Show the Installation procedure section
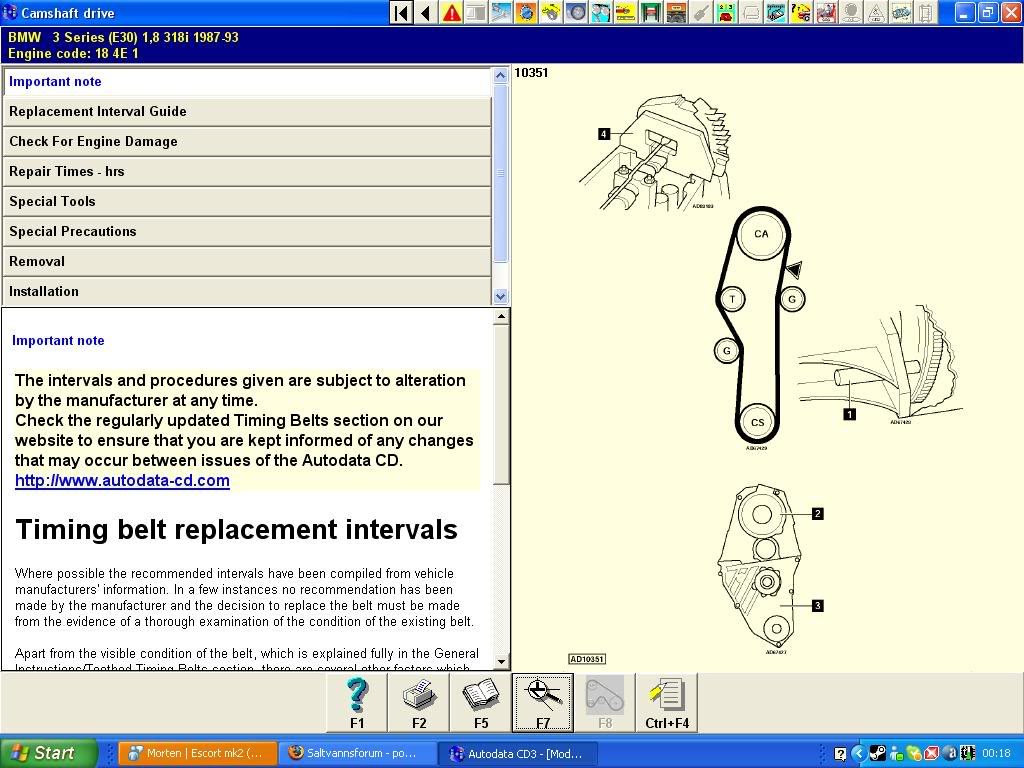Image resolution: width=1024 pixels, height=768 pixels. pyautogui.click(x=247, y=291)
